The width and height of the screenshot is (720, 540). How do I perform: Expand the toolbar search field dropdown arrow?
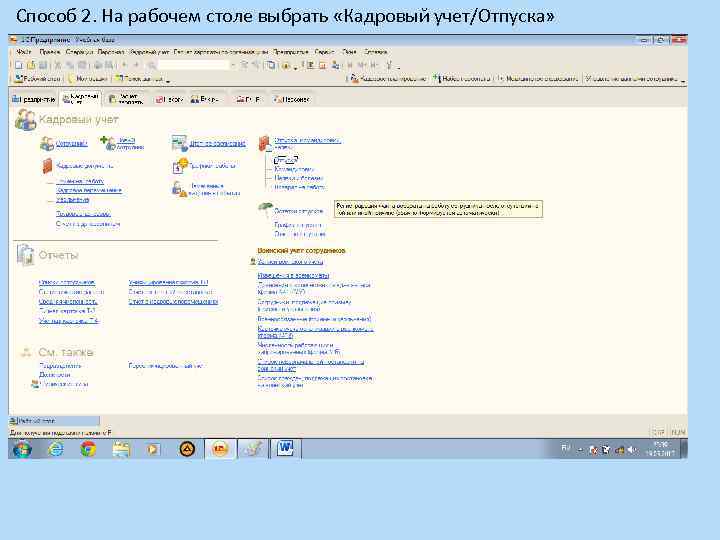click(233, 65)
